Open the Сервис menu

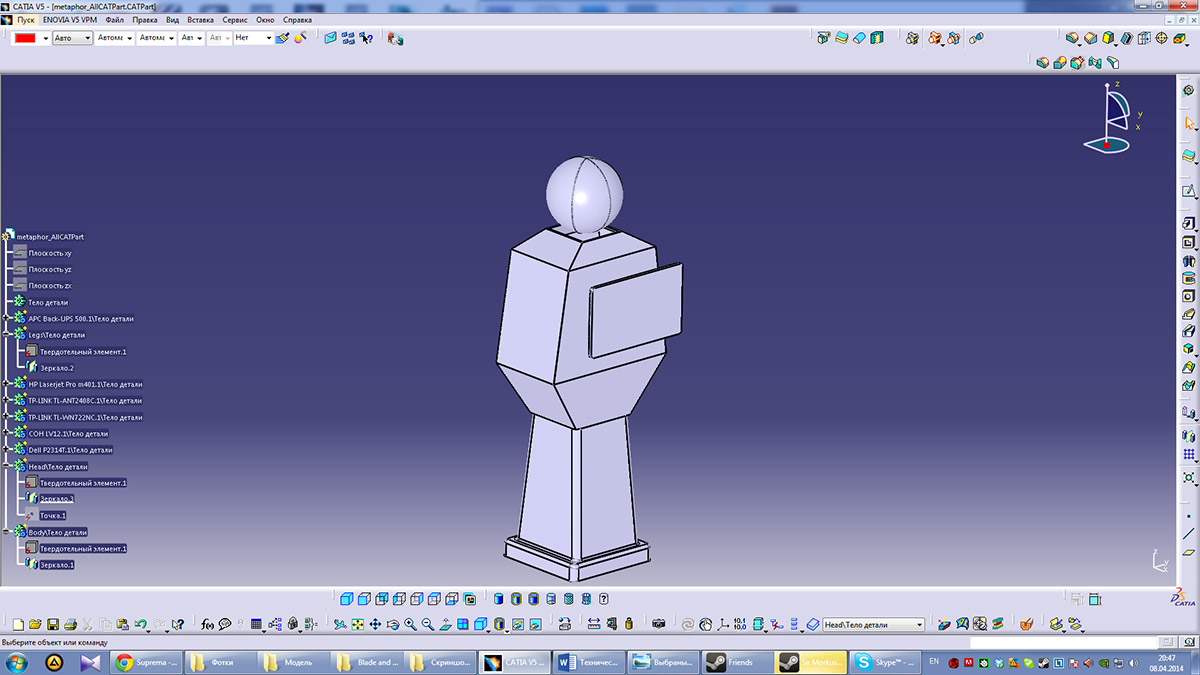(235, 20)
